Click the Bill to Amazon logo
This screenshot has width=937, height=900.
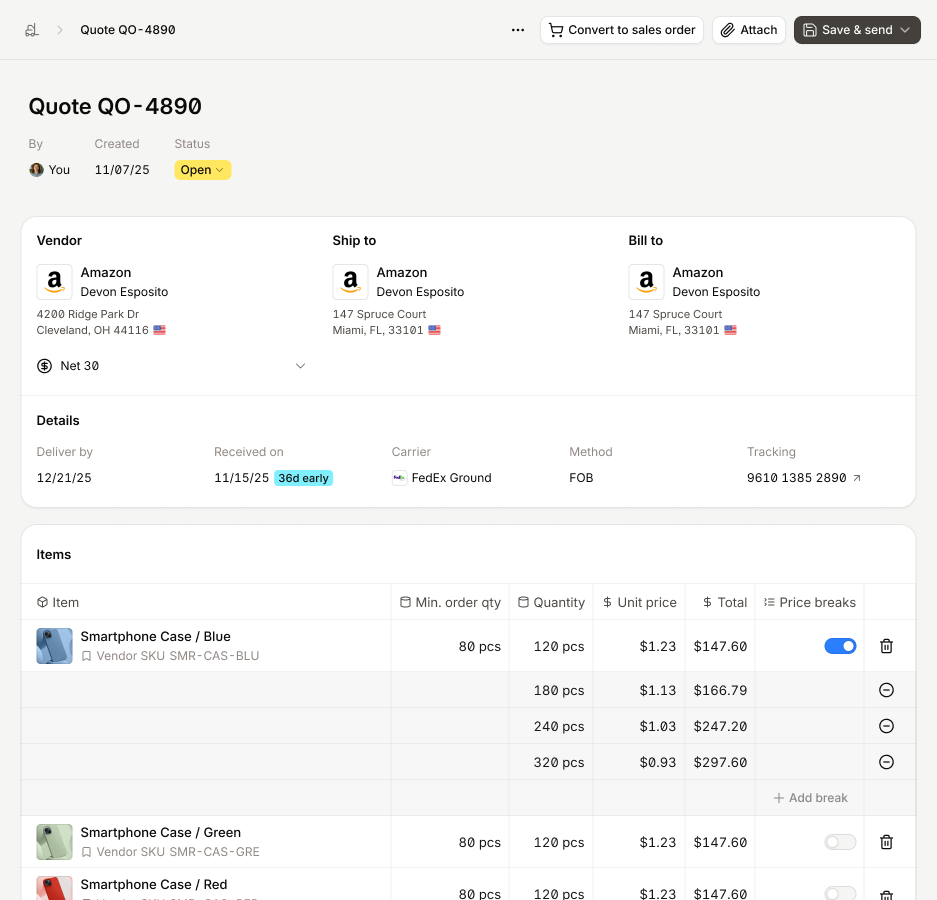646,281
